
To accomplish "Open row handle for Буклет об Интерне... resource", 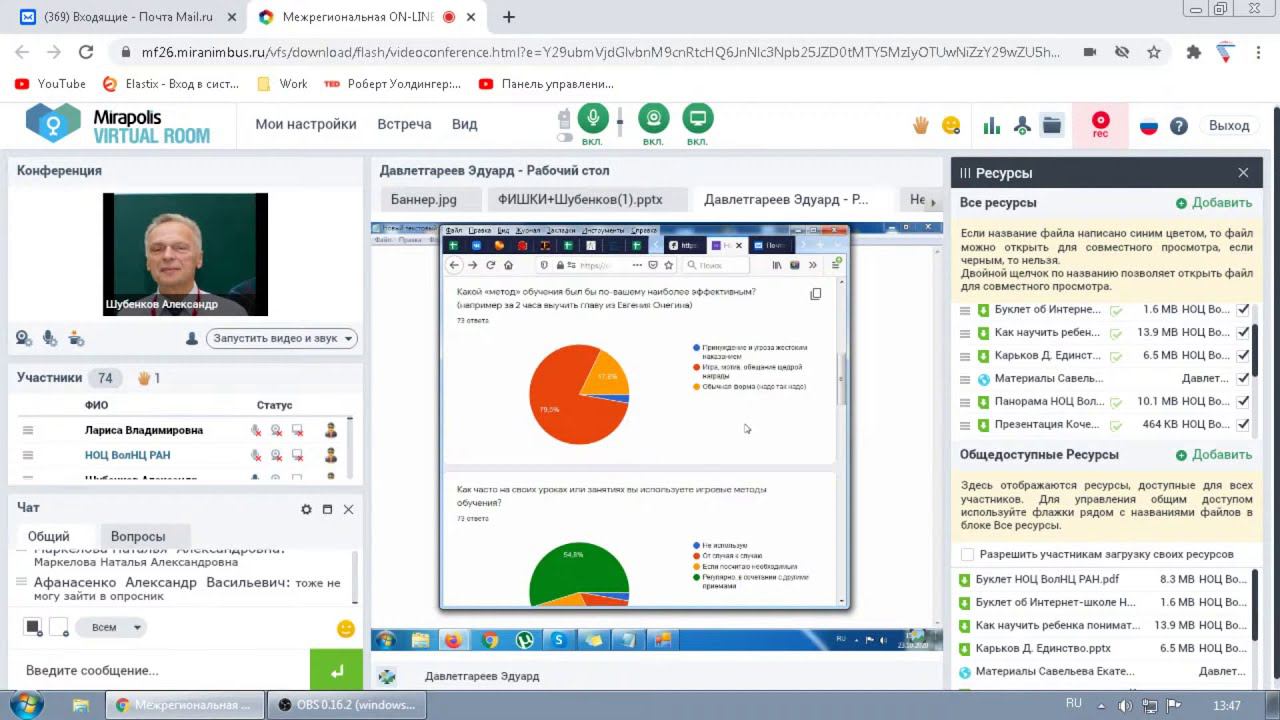I will 965,310.
